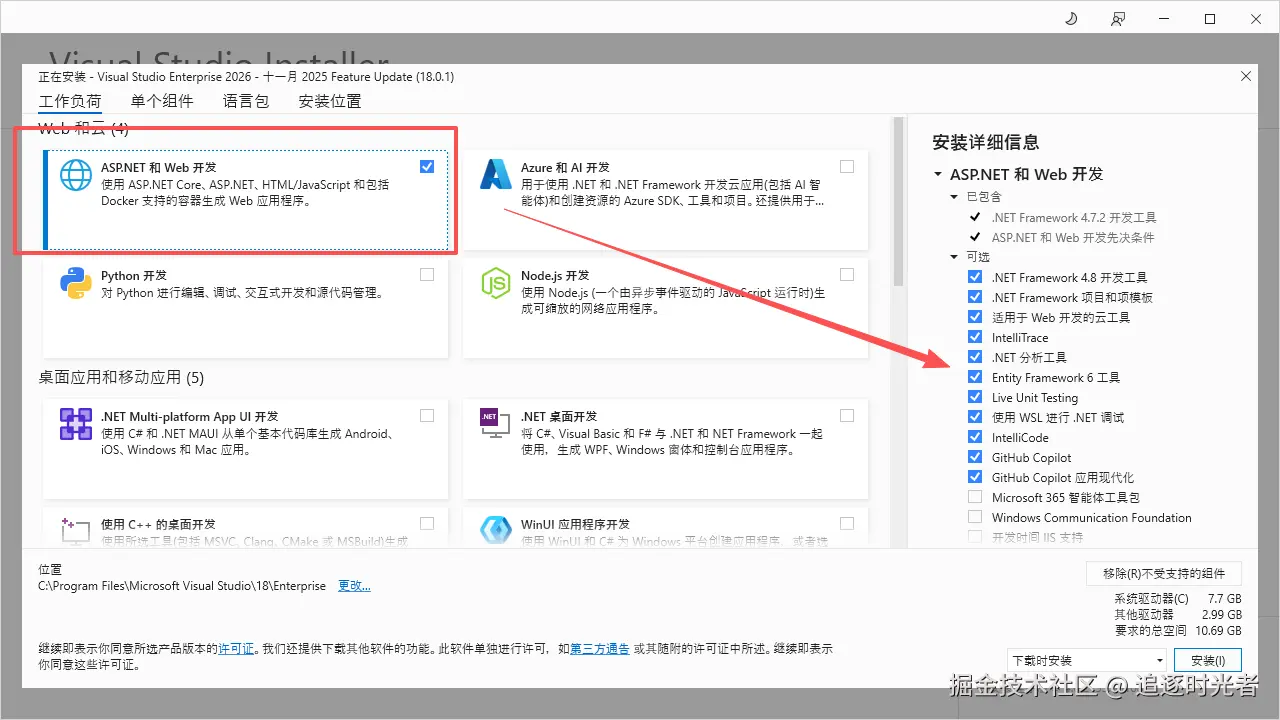Click 移除(R)不受支持的组件 button
The width and height of the screenshot is (1280, 720).
(x=1164, y=573)
